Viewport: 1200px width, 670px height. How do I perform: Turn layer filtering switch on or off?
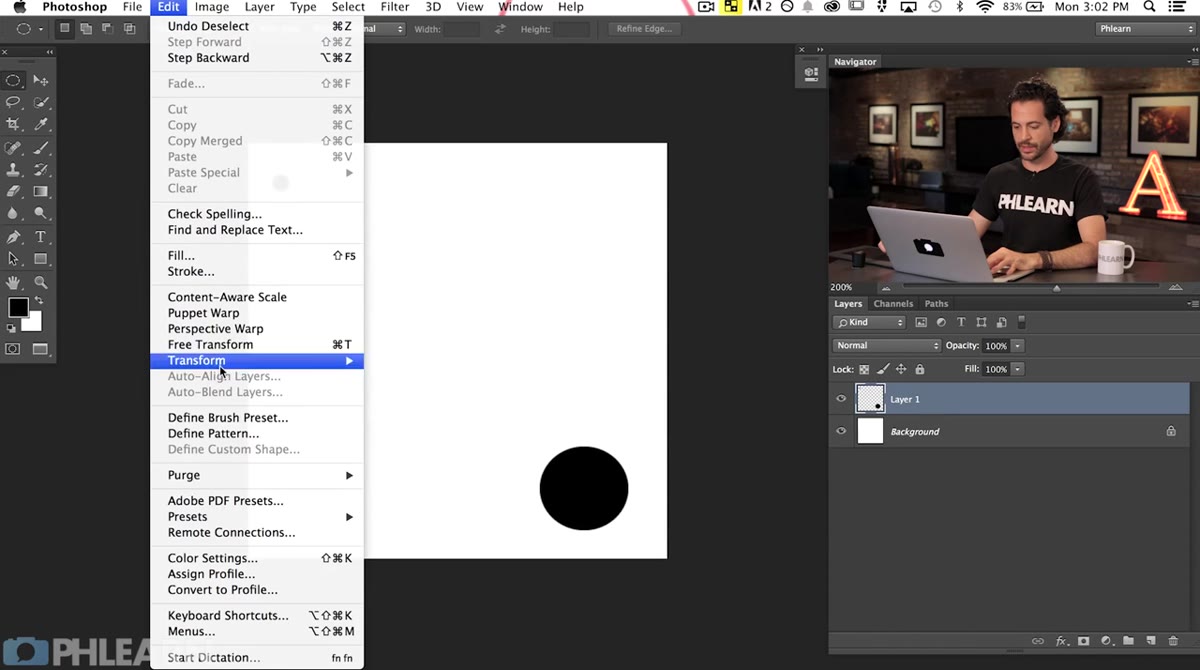(1021, 322)
